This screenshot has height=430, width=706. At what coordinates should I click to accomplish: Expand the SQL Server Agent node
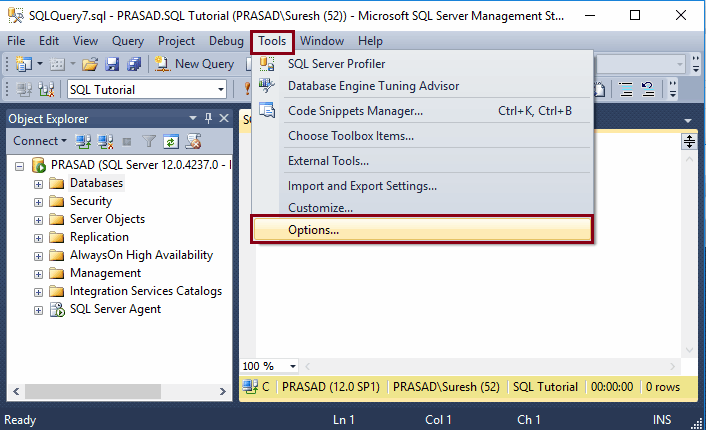(38, 310)
